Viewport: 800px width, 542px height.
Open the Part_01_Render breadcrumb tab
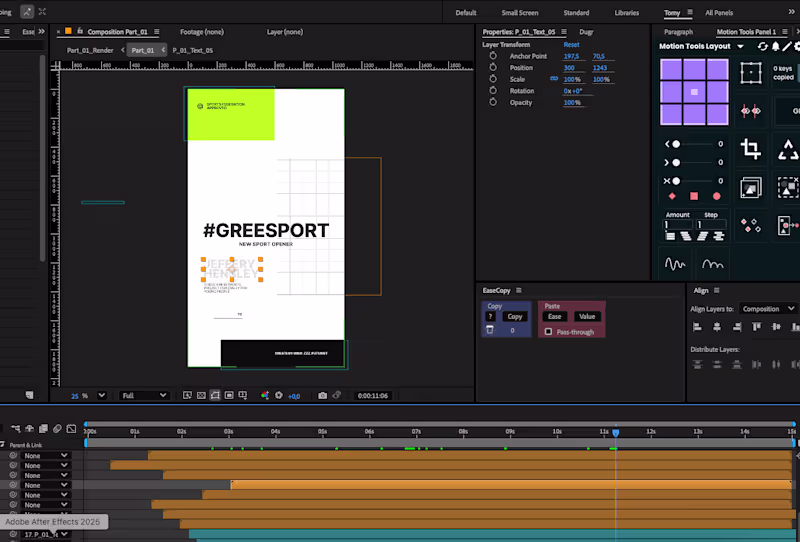click(90, 50)
